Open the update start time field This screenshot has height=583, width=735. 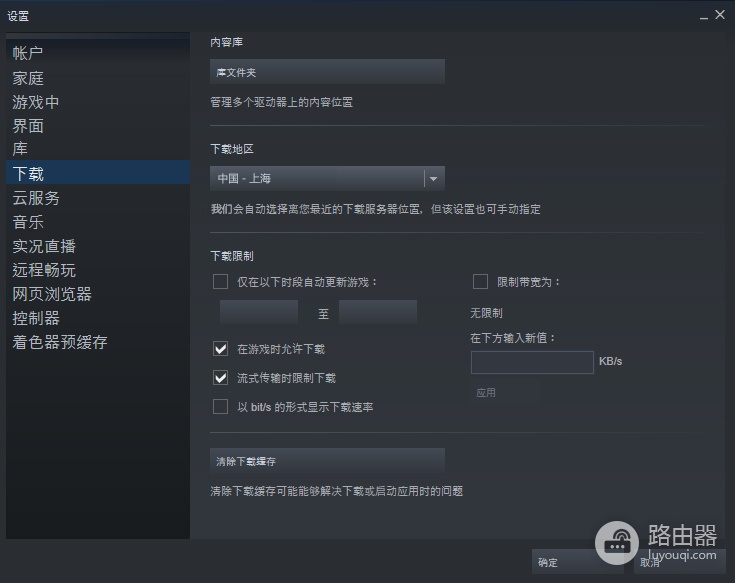[259, 313]
